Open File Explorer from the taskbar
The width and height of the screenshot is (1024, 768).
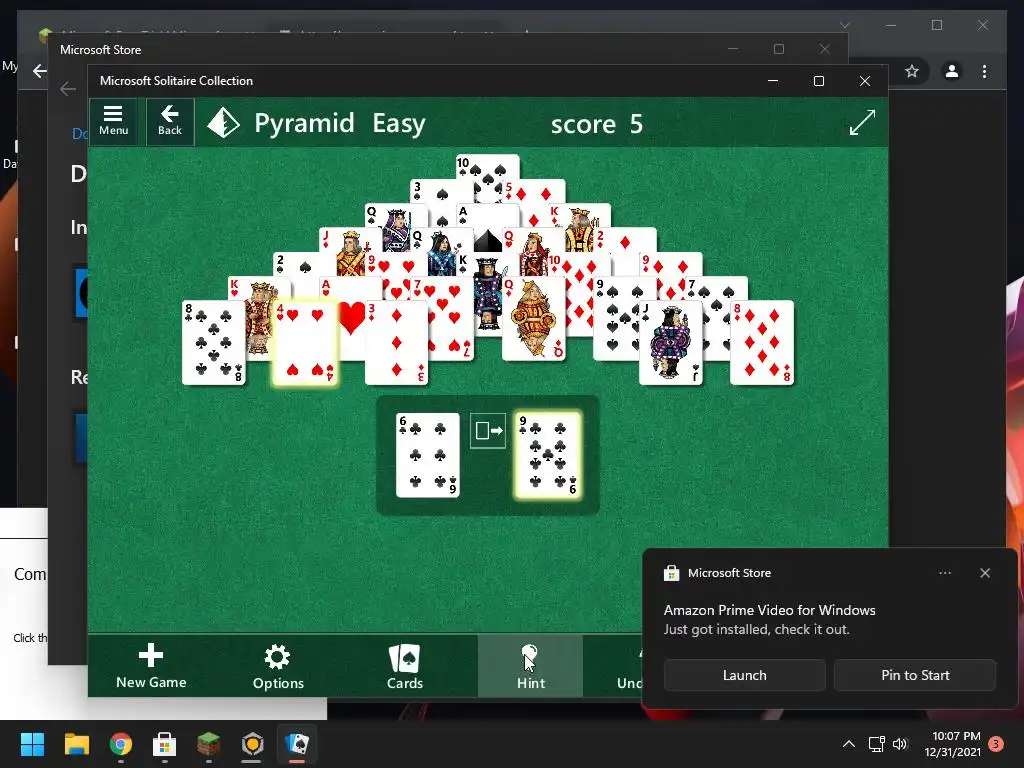[76, 744]
